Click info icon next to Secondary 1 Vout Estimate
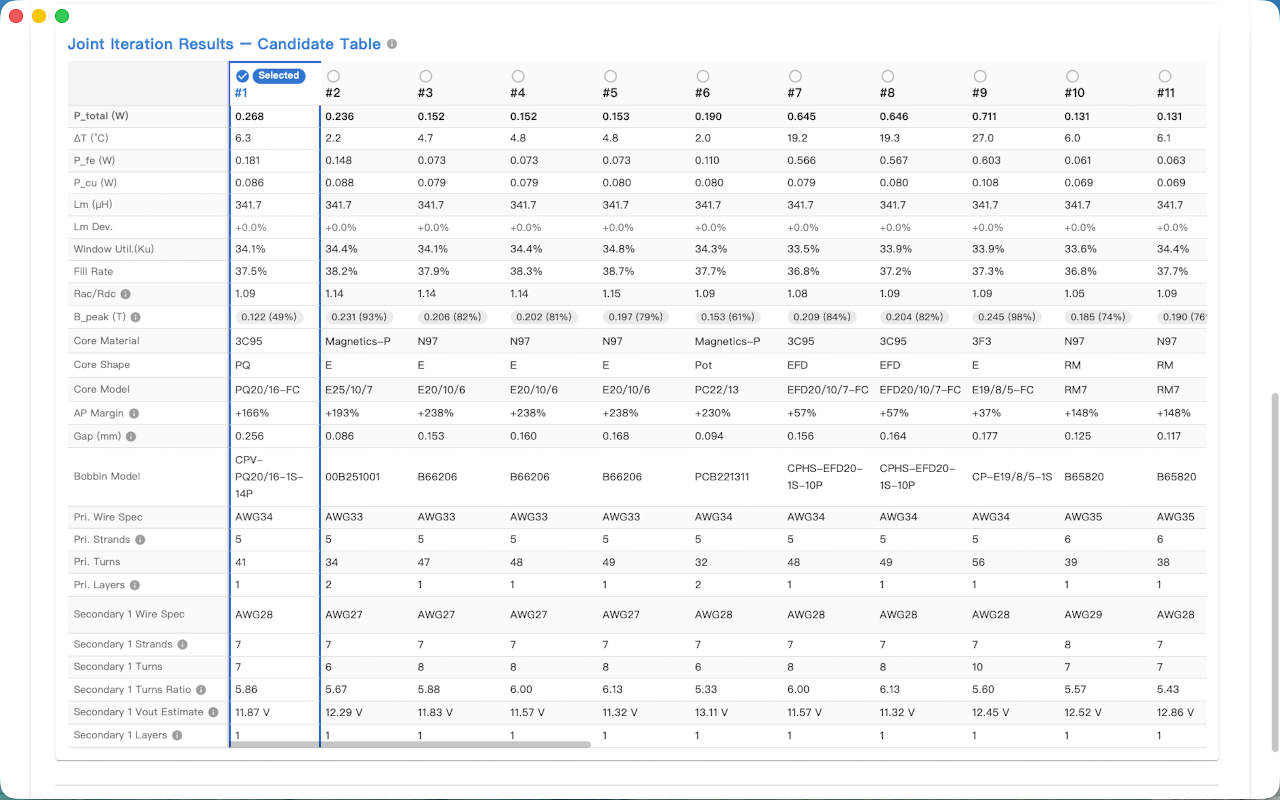The height and width of the screenshot is (800, 1280). point(212,712)
